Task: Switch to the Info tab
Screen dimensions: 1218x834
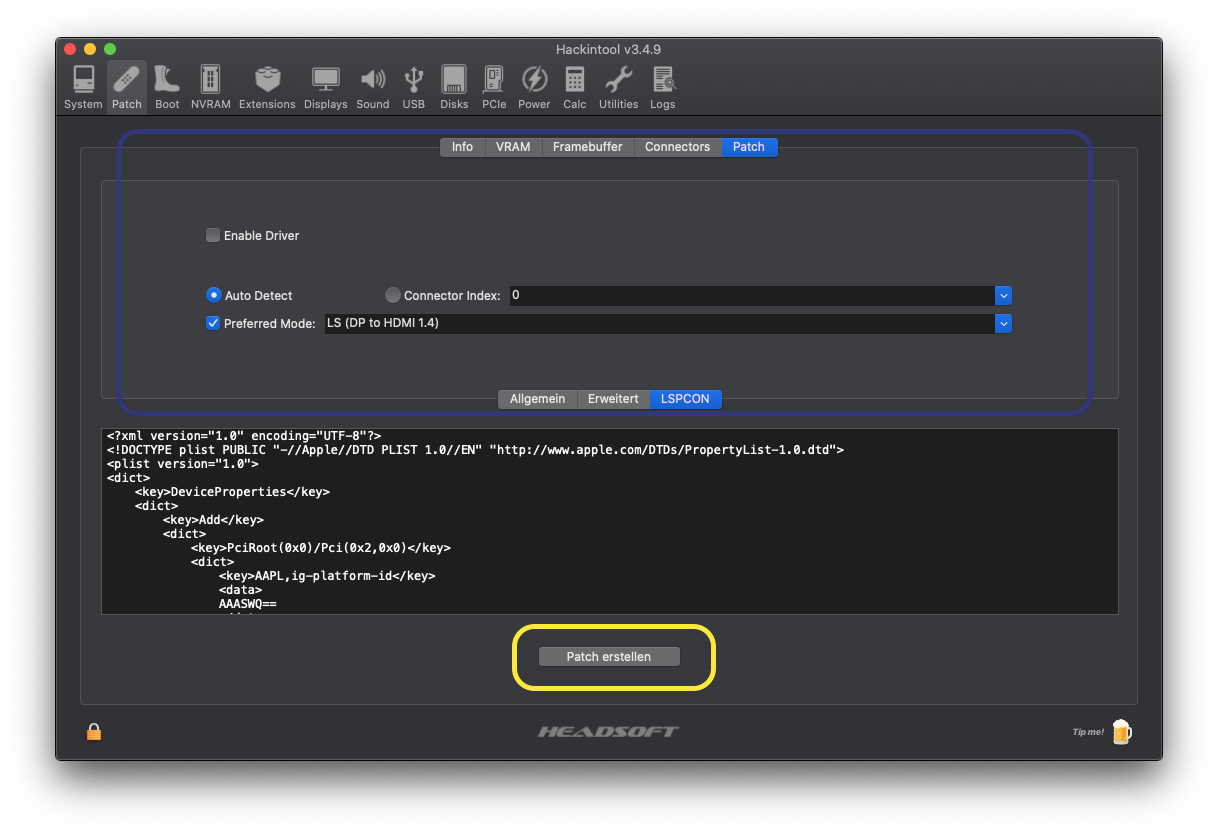Action: [462, 147]
